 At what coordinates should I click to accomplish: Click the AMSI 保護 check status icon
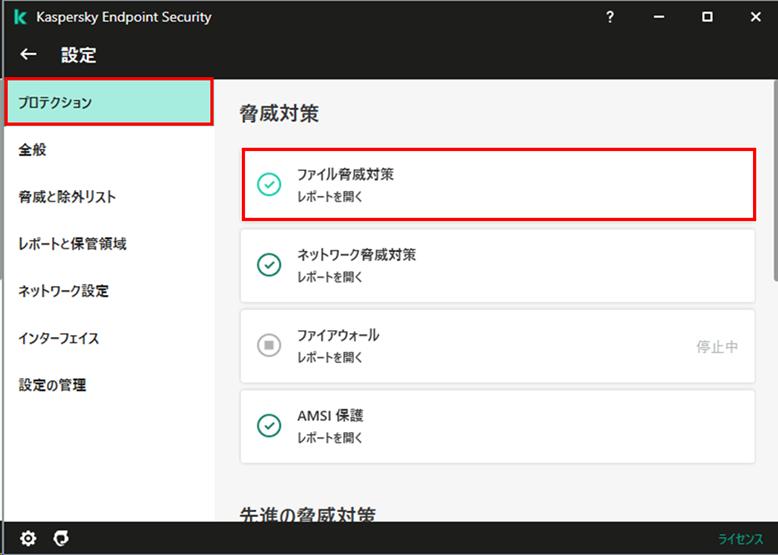click(x=269, y=426)
